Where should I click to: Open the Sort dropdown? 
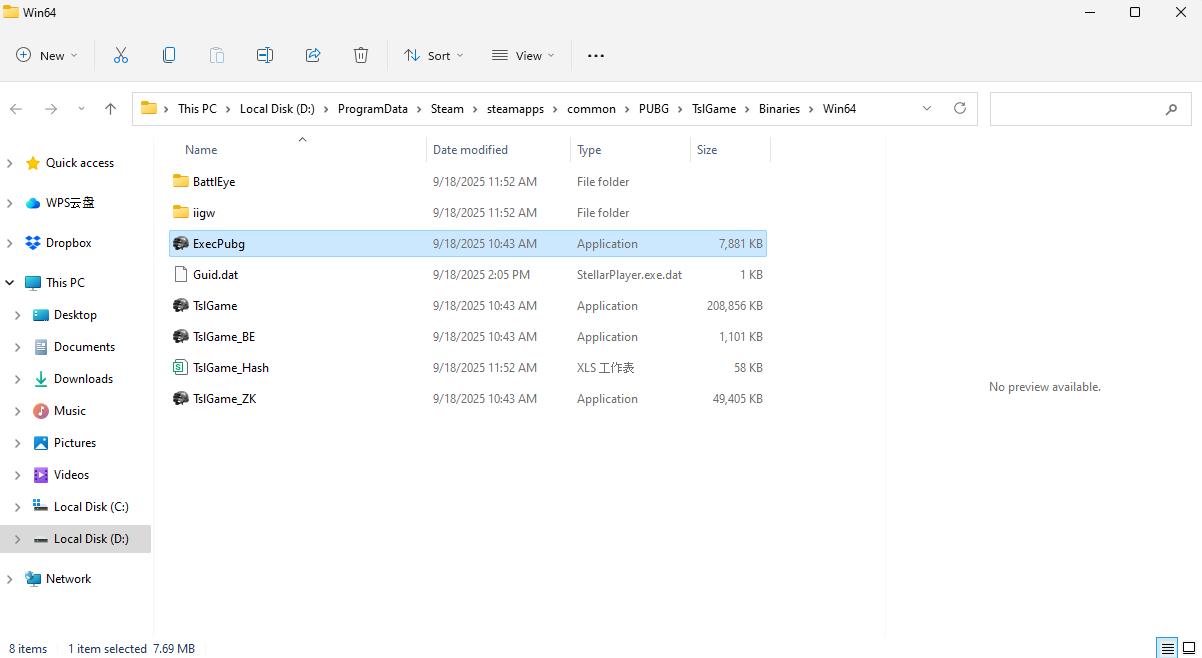click(433, 55)
